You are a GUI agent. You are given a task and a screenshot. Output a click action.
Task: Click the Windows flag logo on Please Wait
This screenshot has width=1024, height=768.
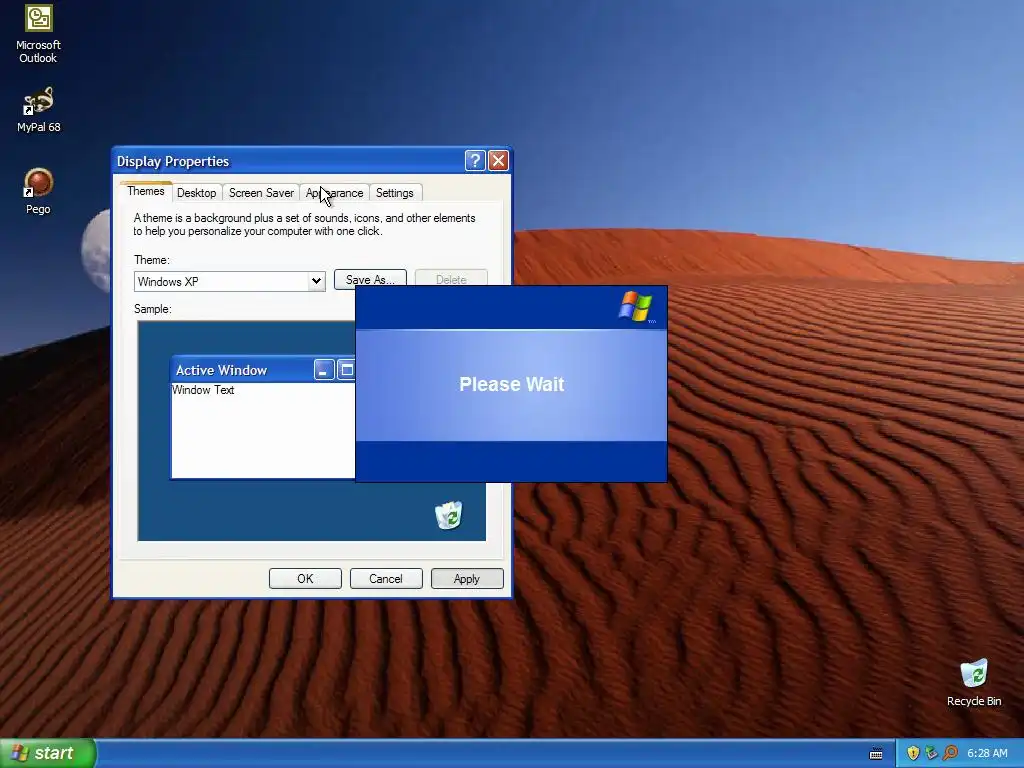(x=635, y=306)
